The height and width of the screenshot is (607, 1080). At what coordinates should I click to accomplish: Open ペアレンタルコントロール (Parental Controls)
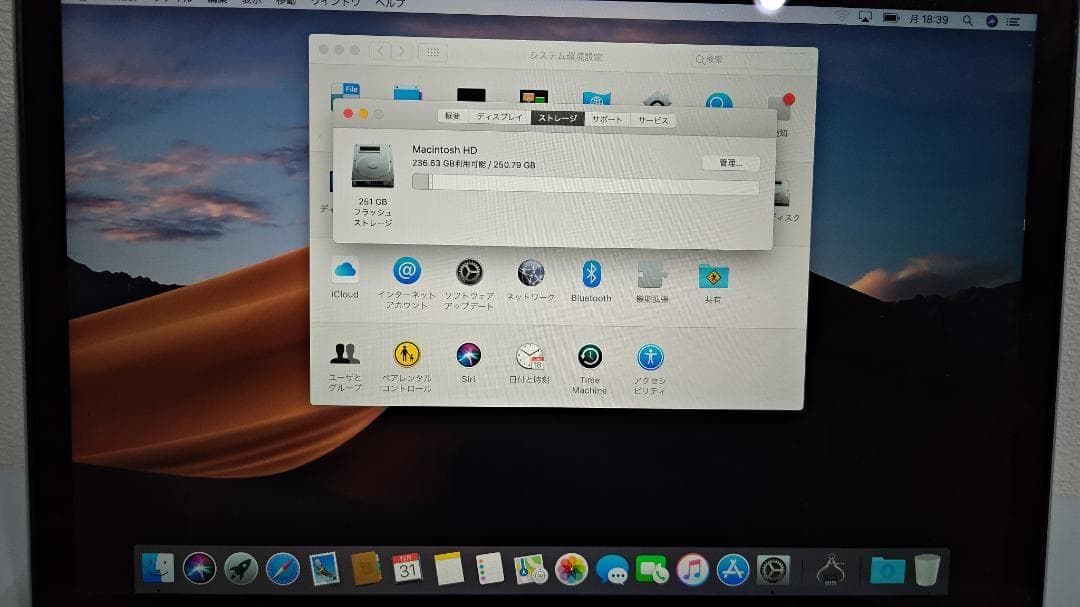pos(407,355)
